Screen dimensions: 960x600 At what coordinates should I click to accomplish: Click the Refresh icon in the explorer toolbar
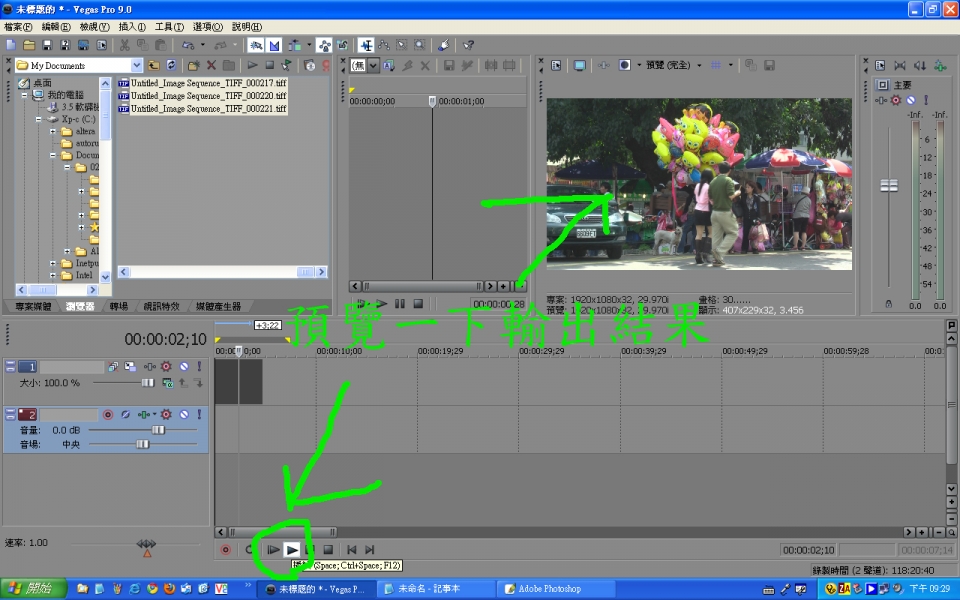click(171, 65)
